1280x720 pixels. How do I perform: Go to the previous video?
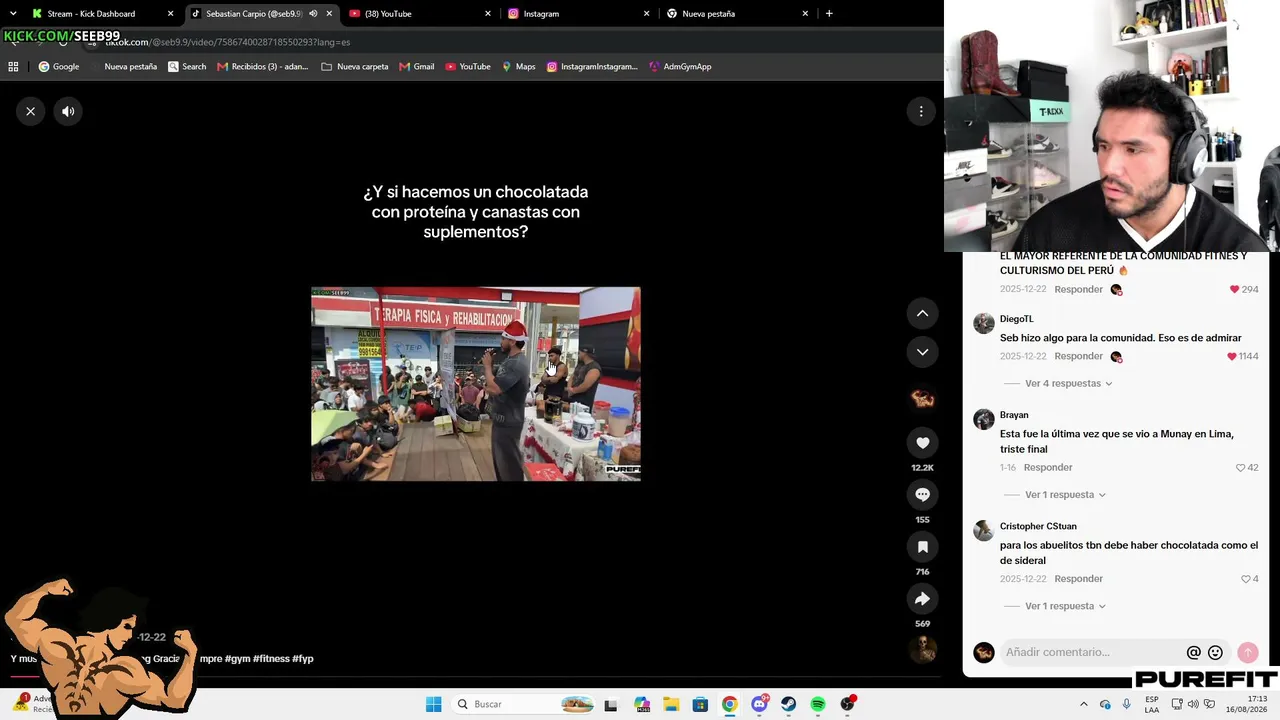point(922,313)
